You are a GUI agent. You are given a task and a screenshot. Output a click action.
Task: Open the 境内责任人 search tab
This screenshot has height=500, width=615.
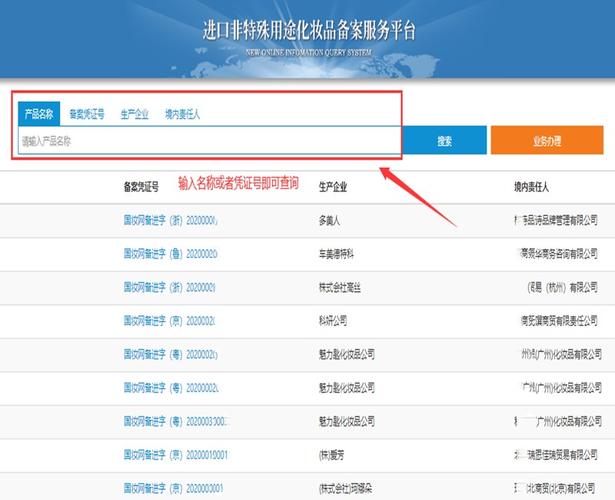(x=182, y=114)
